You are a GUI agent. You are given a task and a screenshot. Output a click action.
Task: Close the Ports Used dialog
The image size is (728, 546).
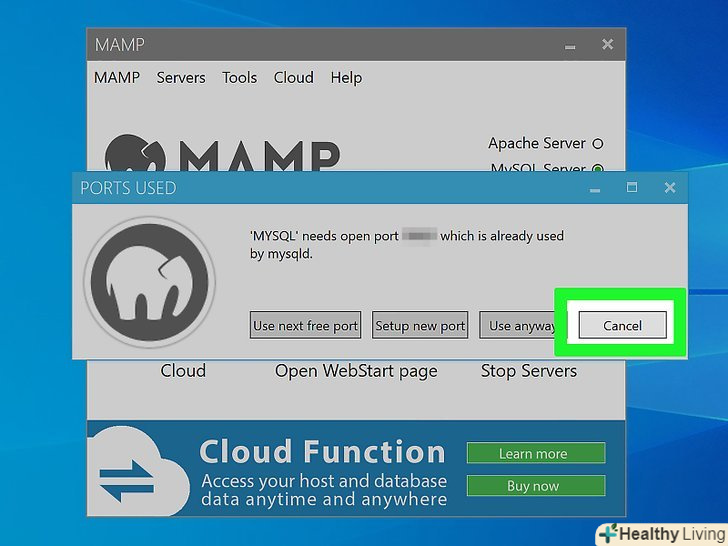click(670, 188)
